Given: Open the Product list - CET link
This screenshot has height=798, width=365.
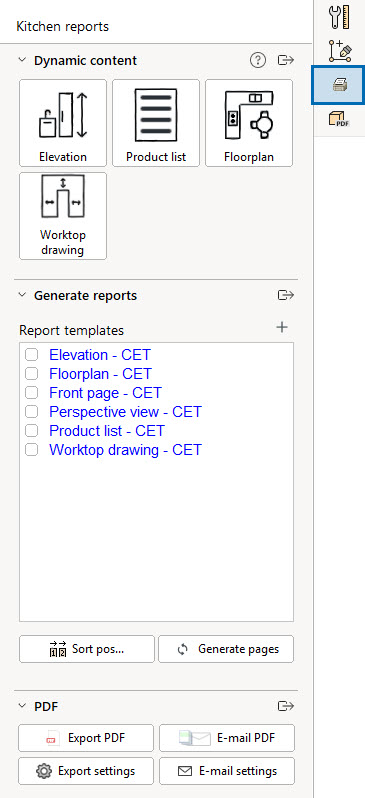Looking at the screenshot, I should click(x=107, y=431).
